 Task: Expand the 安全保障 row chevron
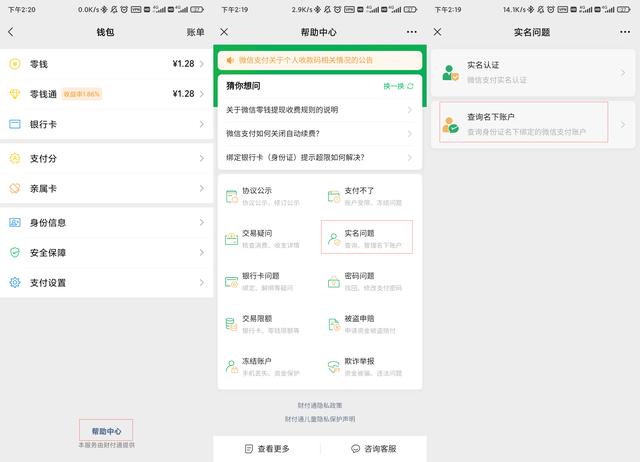pyautogui.click(x=202, y=253)
